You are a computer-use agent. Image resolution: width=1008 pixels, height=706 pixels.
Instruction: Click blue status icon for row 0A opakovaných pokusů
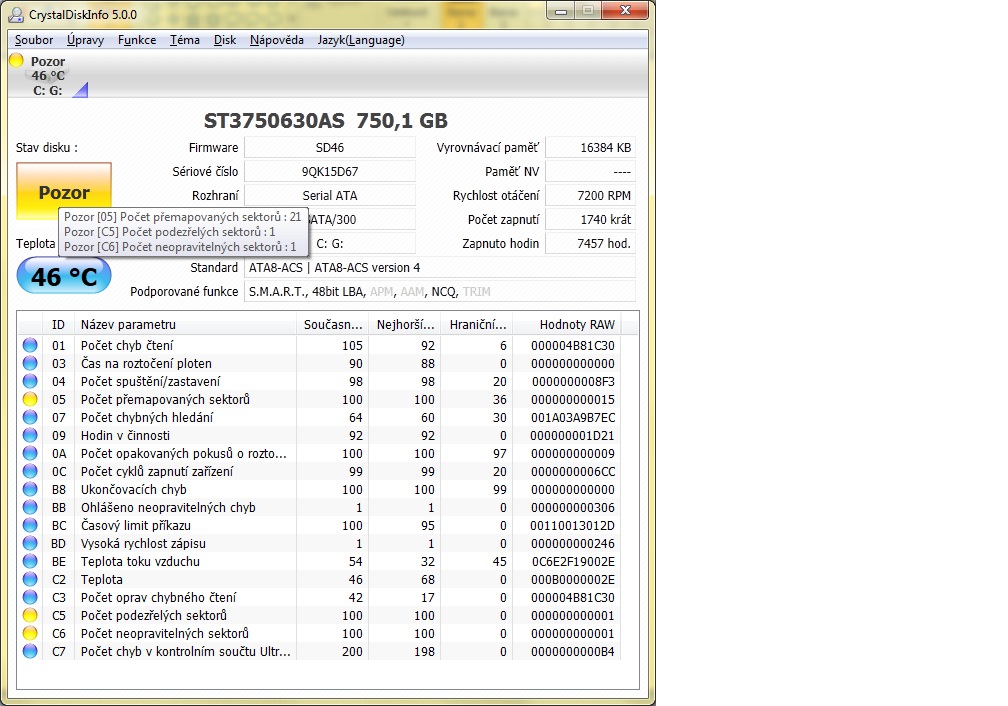pyautogui.click(x=30, y=453)
